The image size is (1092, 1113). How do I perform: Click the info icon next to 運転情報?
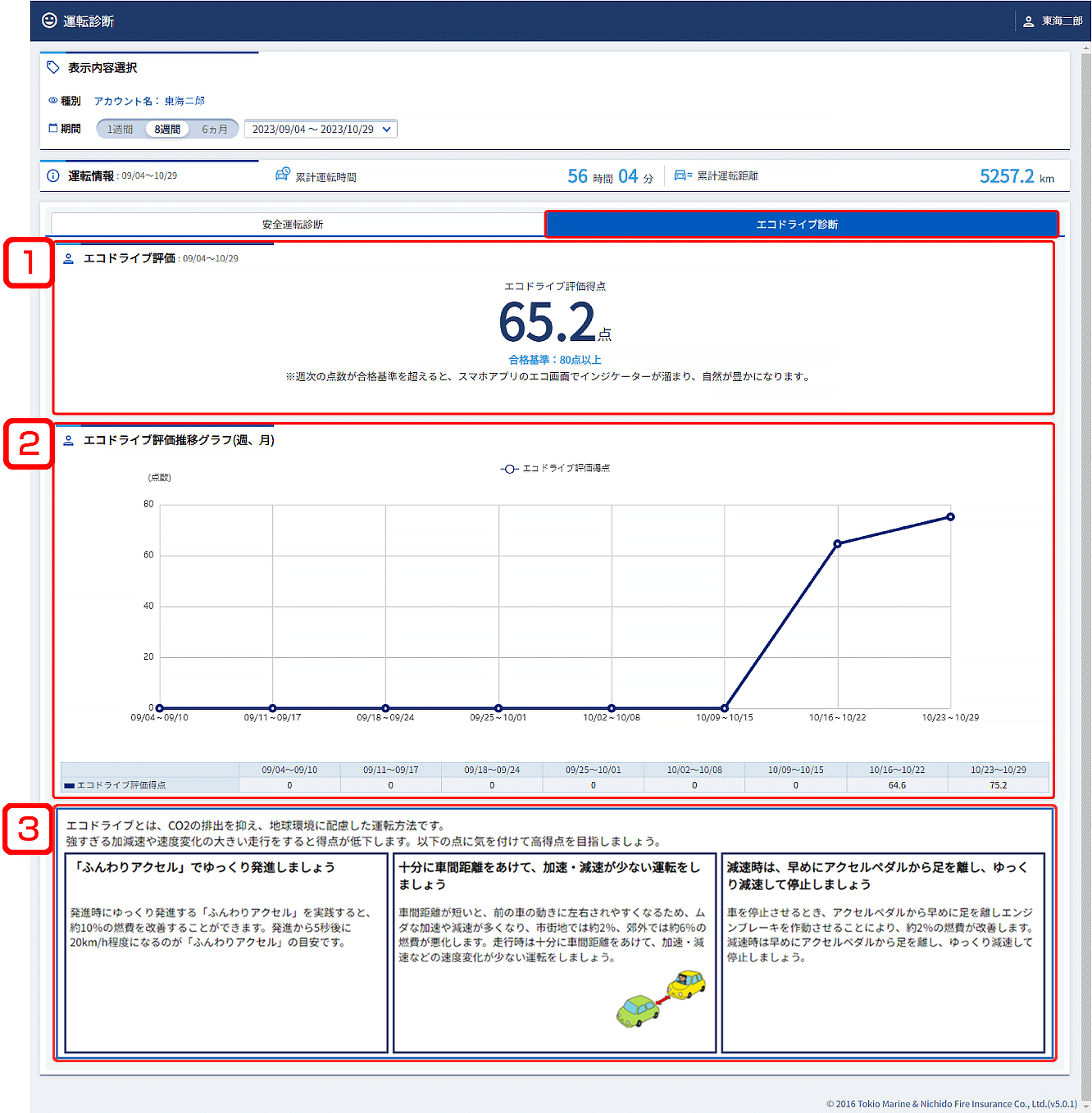[x=53, y=176]
